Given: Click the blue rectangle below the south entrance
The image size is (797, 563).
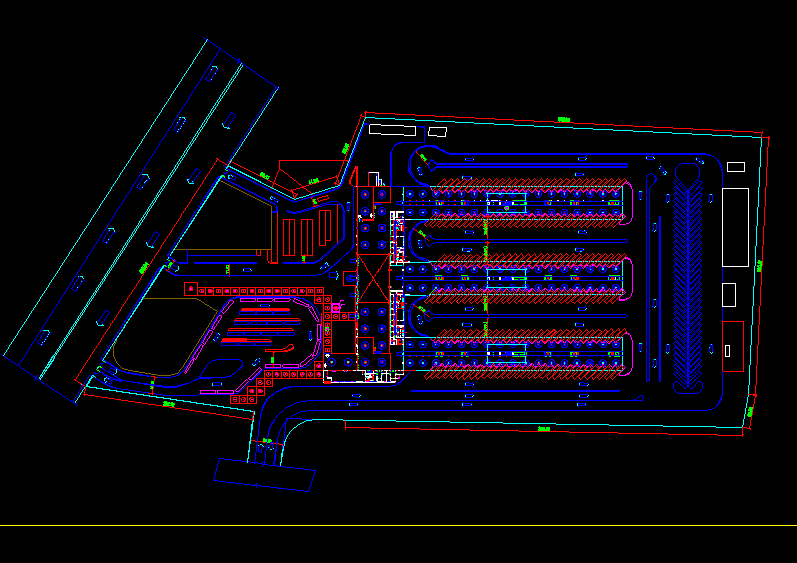Looking at the screenshot, I should point(264,473).
